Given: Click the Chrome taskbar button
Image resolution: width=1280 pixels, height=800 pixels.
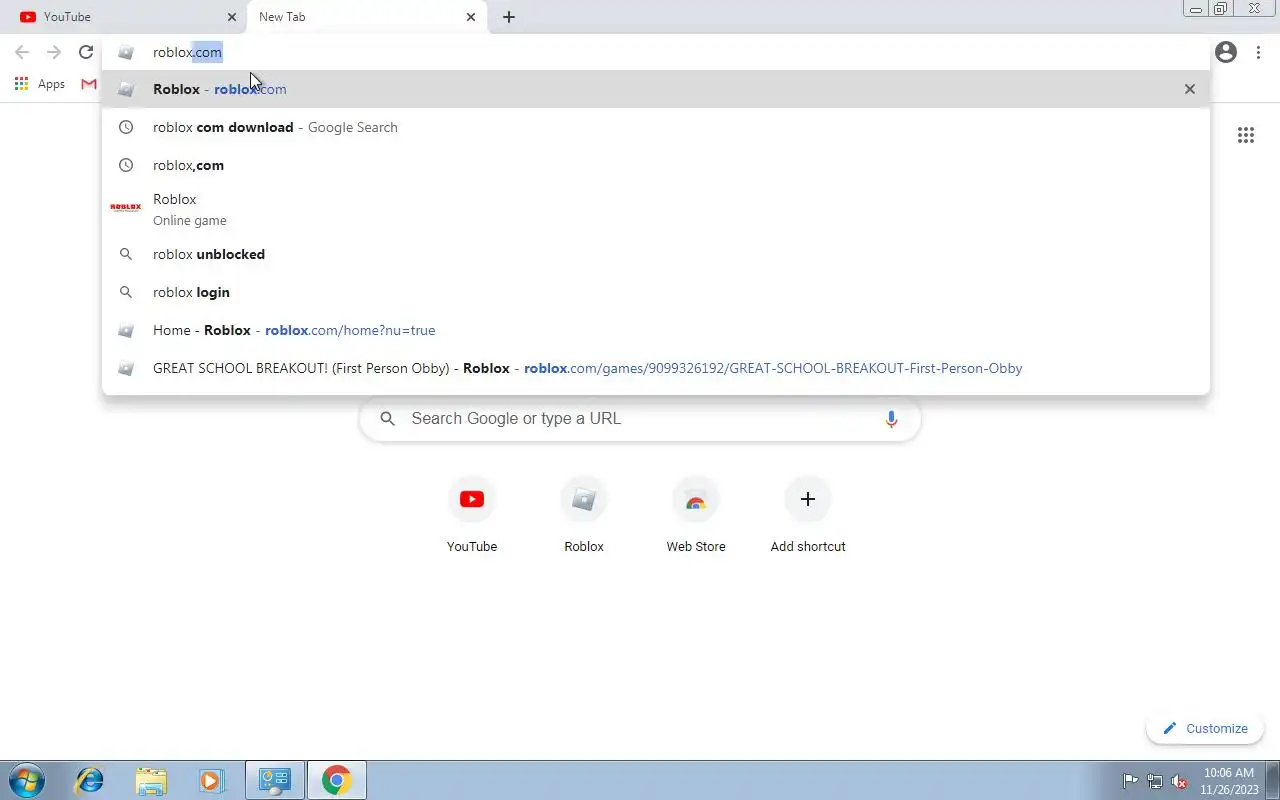Looking at the screenshot, I should pos(337,780).
